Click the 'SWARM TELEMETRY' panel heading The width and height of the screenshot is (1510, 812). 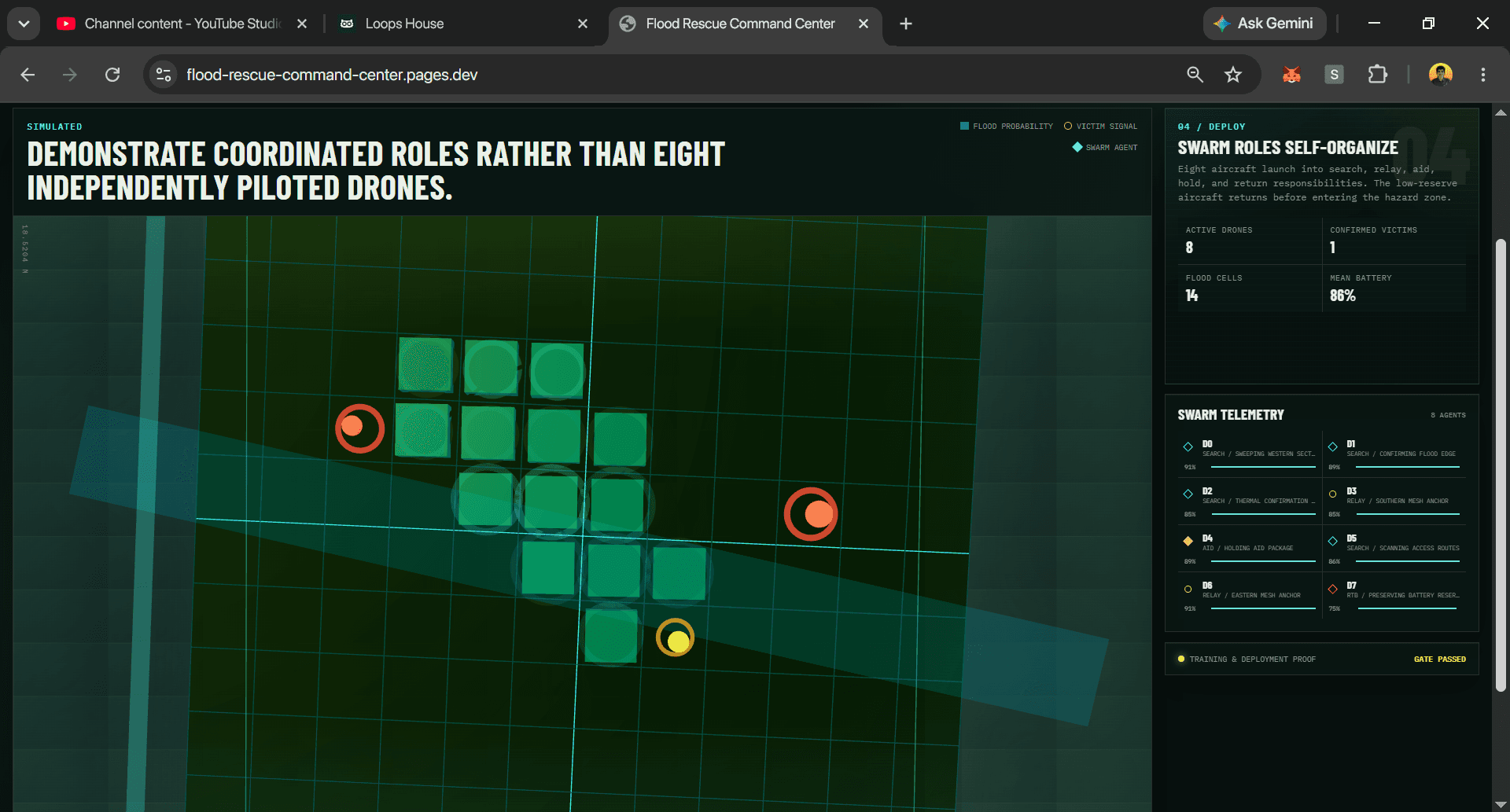tap(1231, 415)
